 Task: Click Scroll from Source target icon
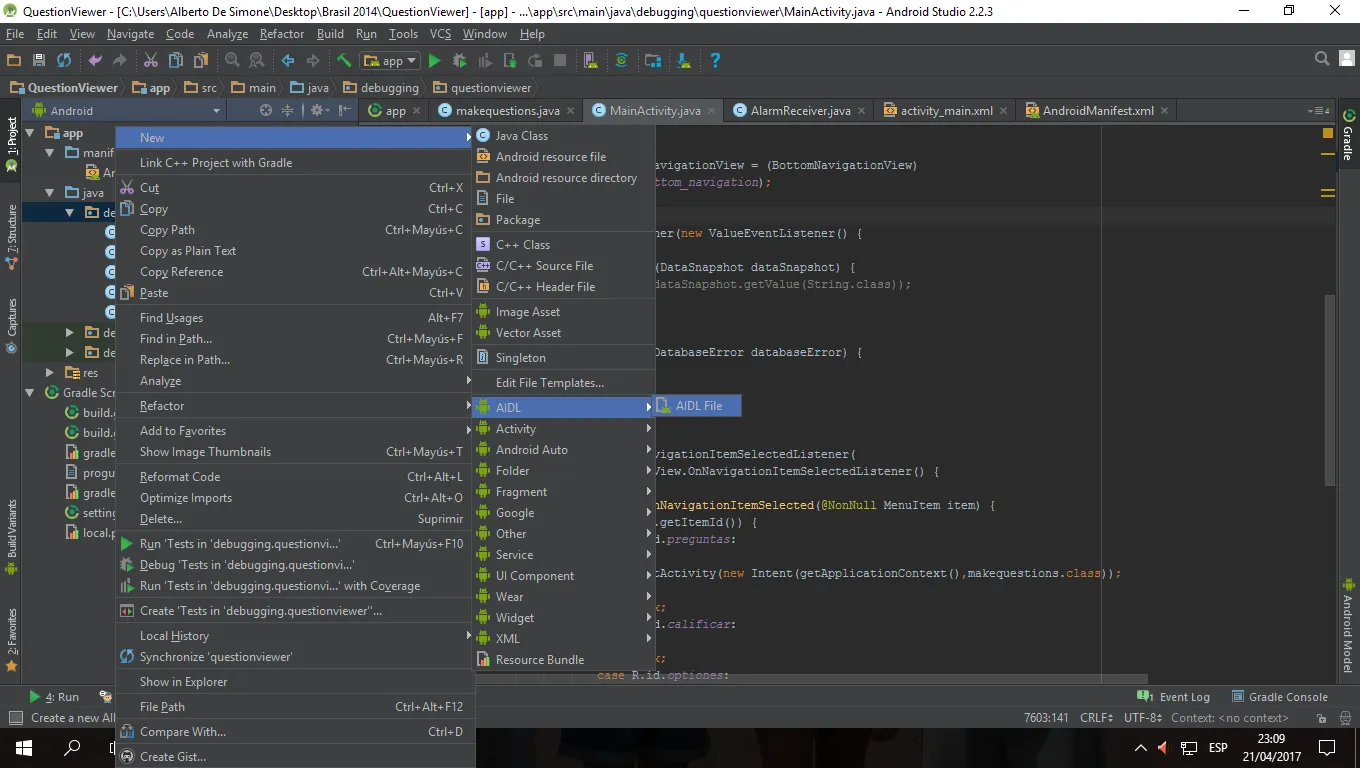tap(266, 111)
